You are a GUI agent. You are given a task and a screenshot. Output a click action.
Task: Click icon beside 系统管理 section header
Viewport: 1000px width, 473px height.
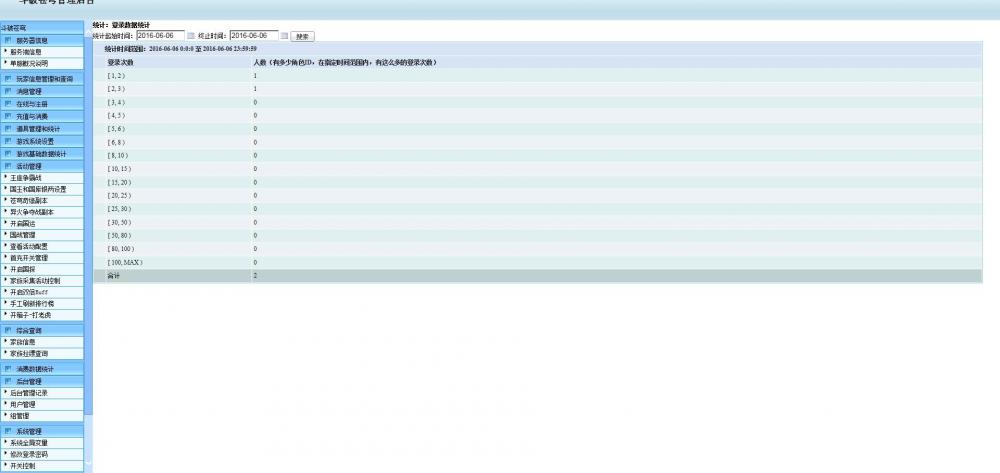coord(8,431)
